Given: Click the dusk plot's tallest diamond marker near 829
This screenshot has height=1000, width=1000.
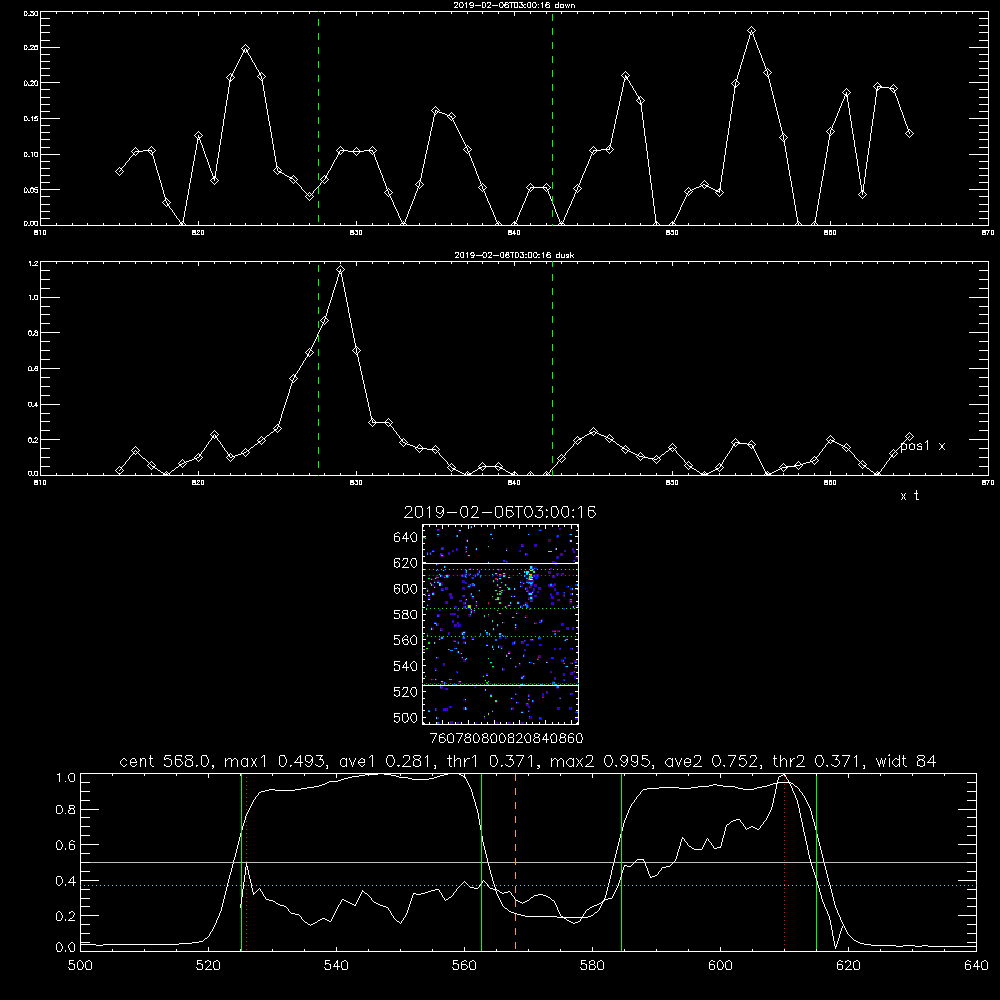Looking at the screenshot, I should [x=341, y=270].
